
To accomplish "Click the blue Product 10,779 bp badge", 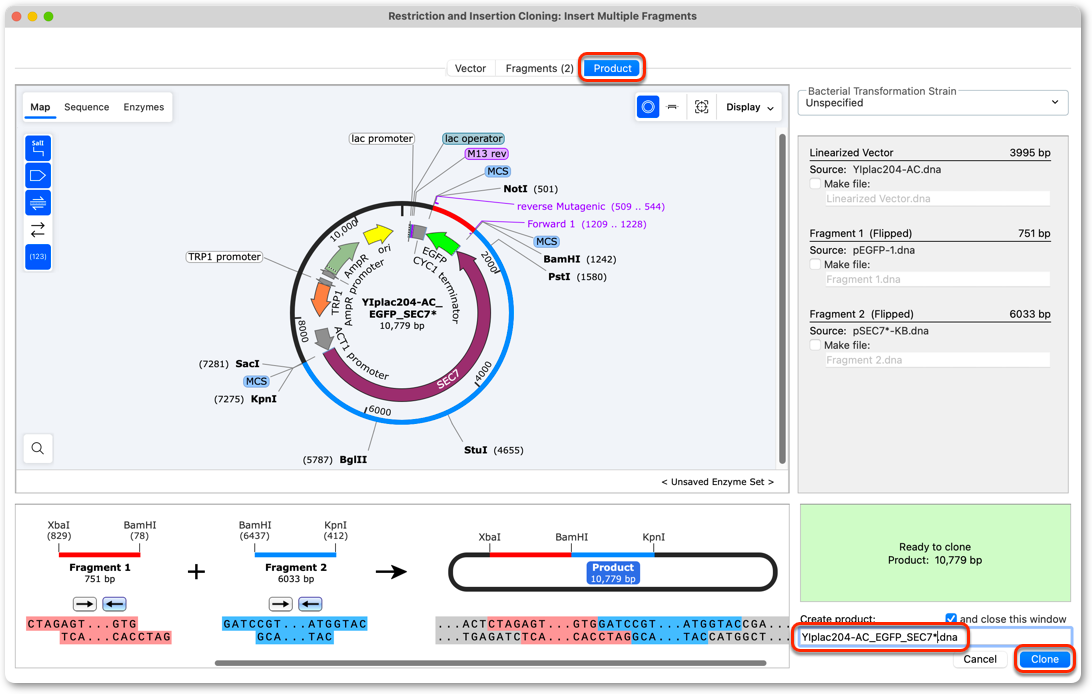I will [x=613, y=573].
